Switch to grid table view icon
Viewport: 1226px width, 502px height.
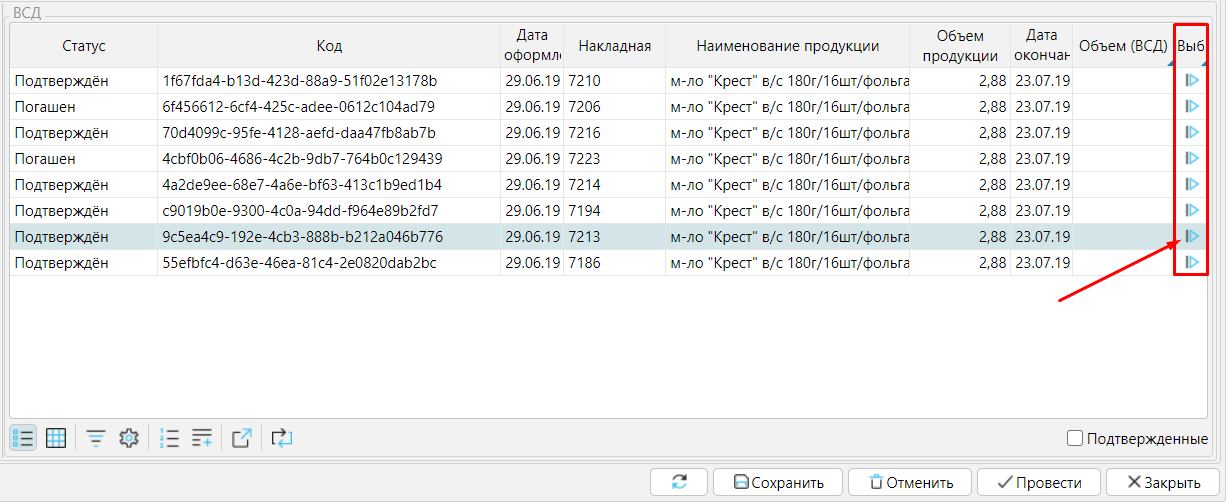tap(56, 438)
